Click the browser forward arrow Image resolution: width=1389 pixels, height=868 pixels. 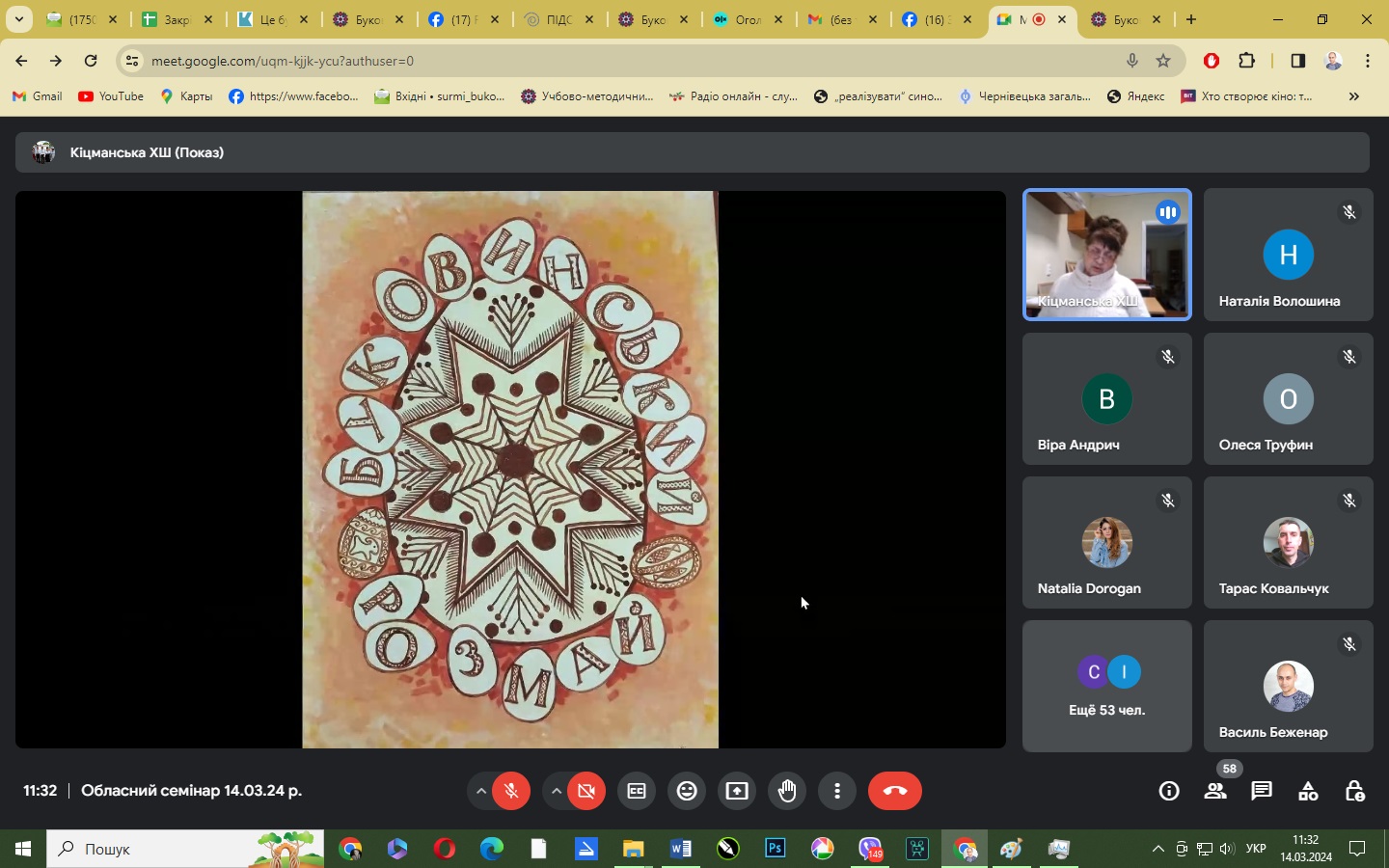(x=56, y=61)
